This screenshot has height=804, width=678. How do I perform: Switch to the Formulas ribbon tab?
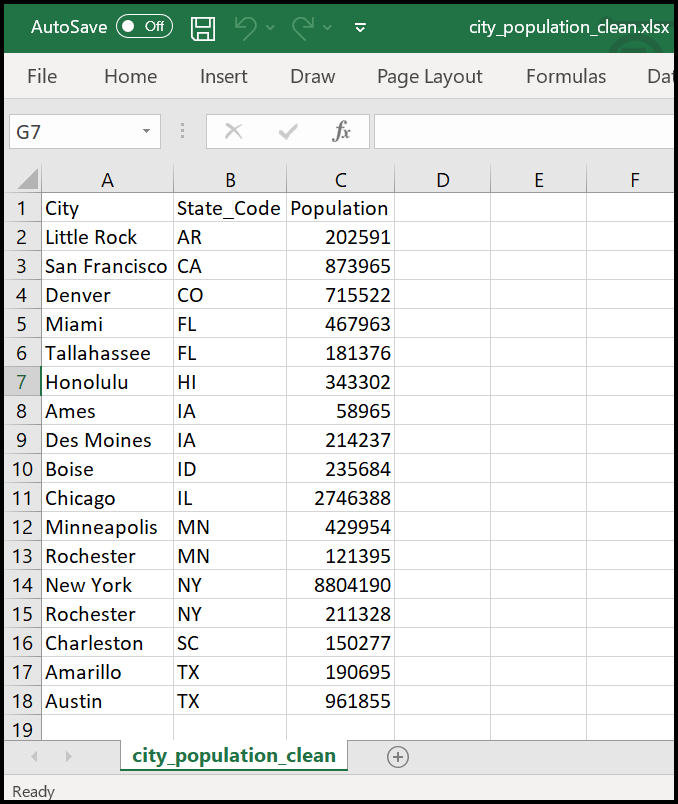(x=566, y=76)
